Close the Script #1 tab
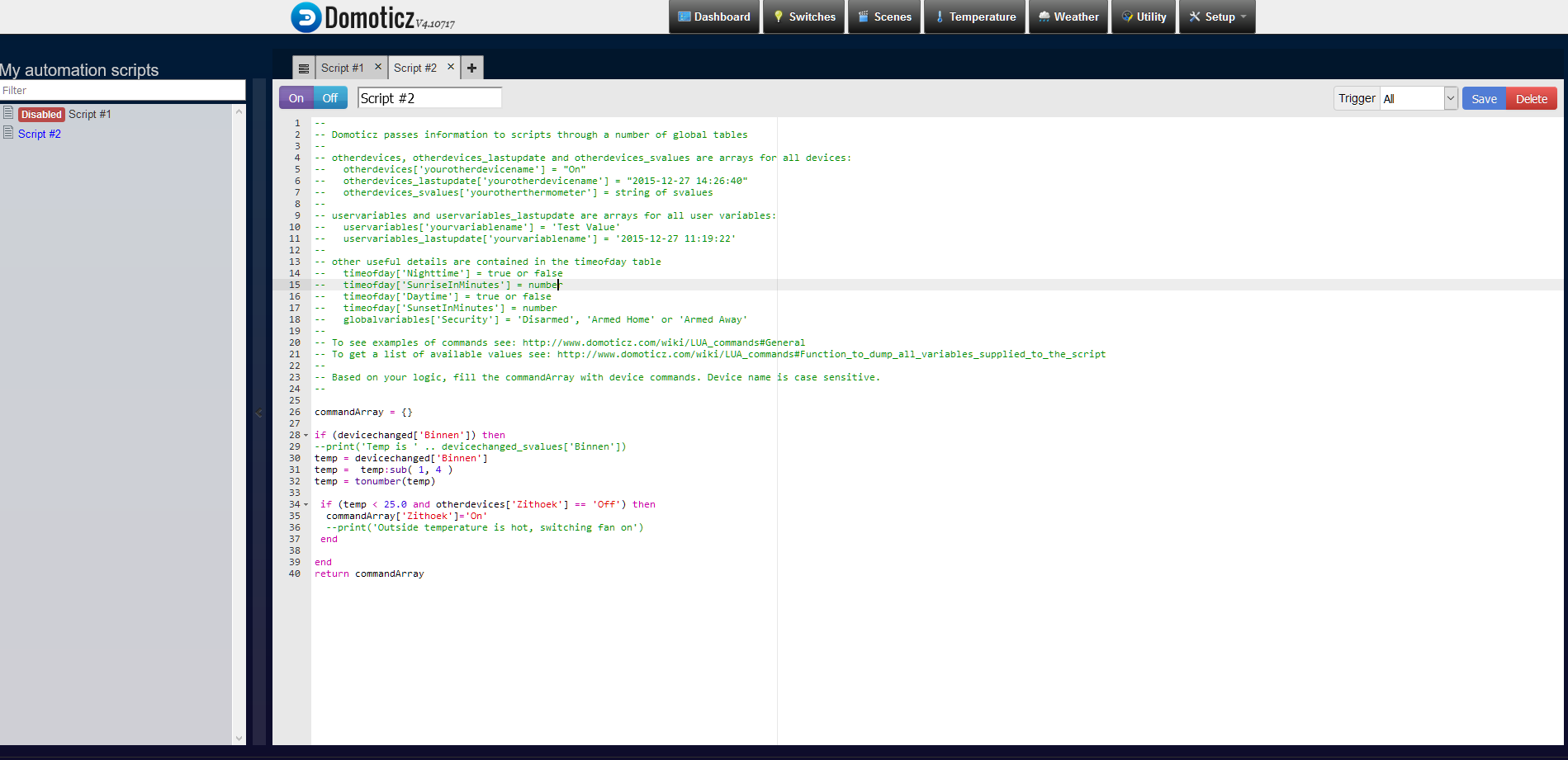 tap(378, 67)
